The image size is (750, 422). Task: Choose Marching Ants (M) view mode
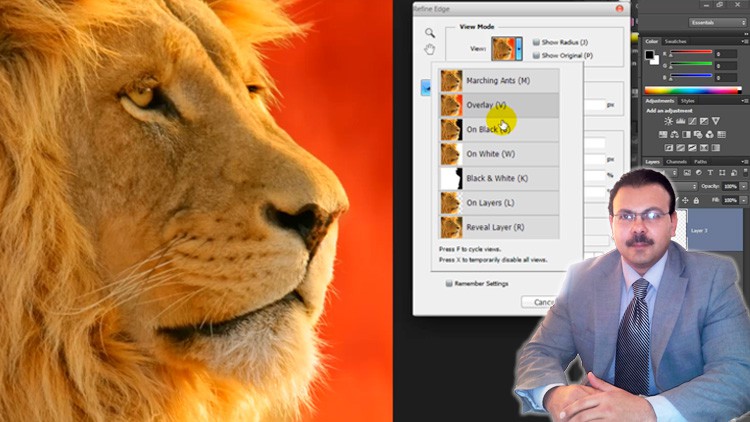(499, 80)
